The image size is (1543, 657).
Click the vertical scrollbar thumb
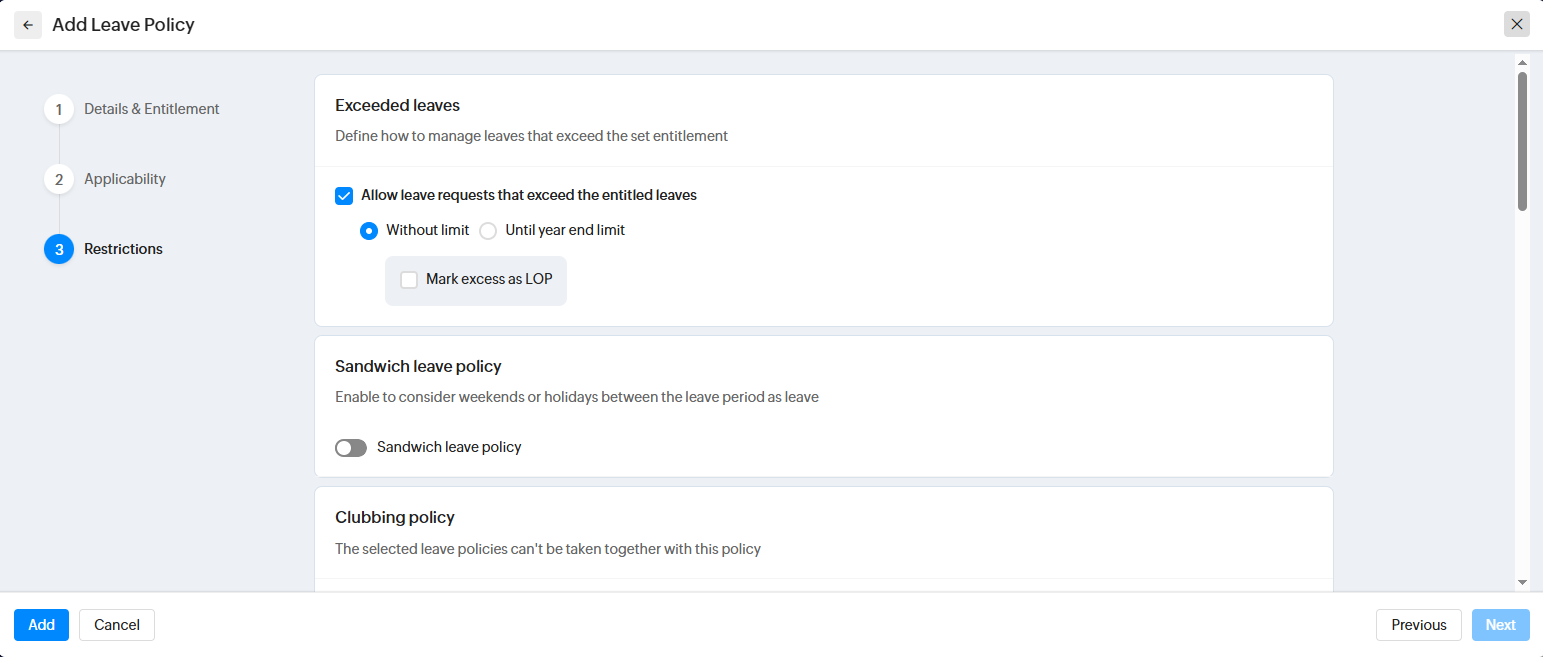click(x=1522, y=140)
